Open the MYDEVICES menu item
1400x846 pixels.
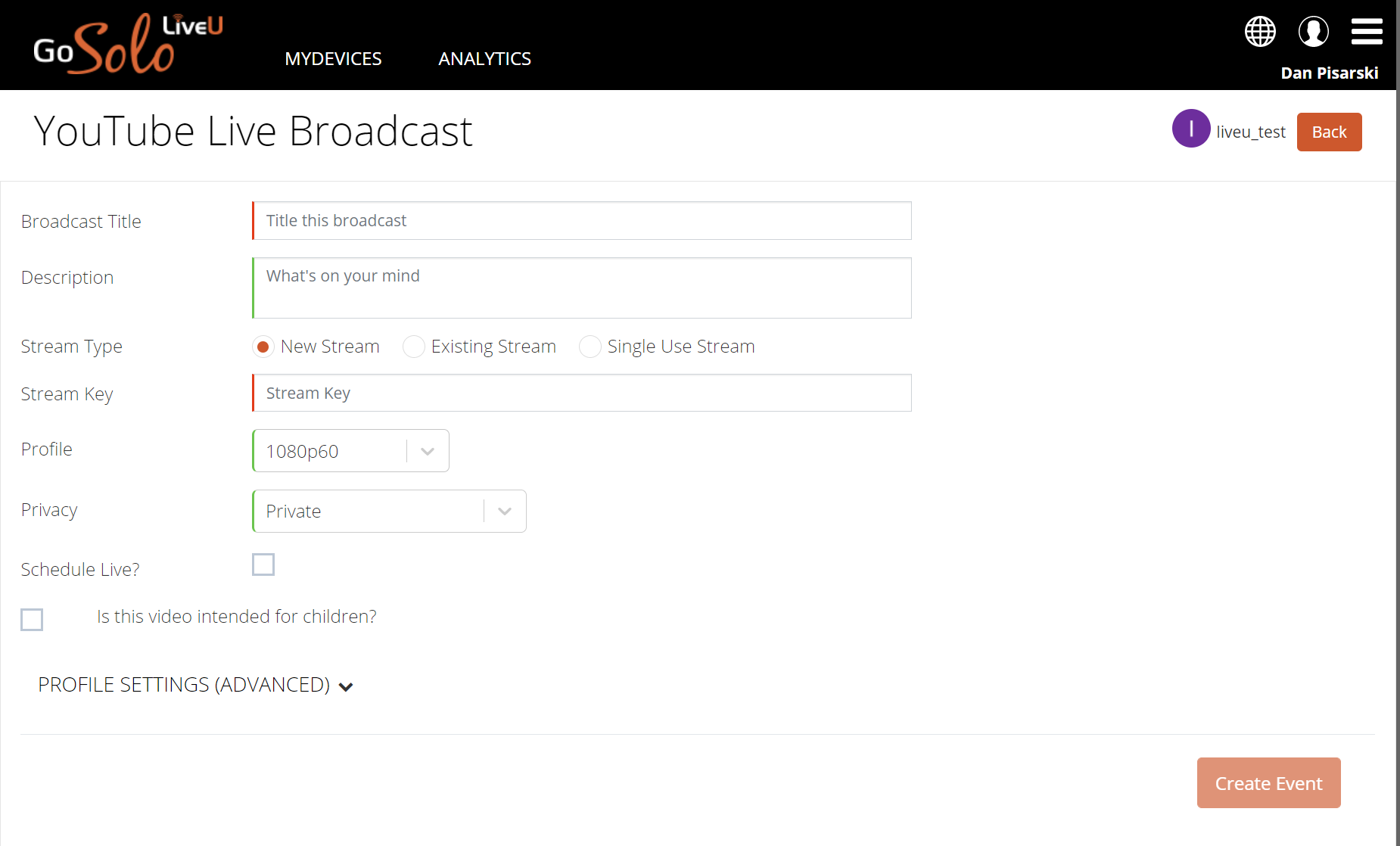click(x=333, y=58)
